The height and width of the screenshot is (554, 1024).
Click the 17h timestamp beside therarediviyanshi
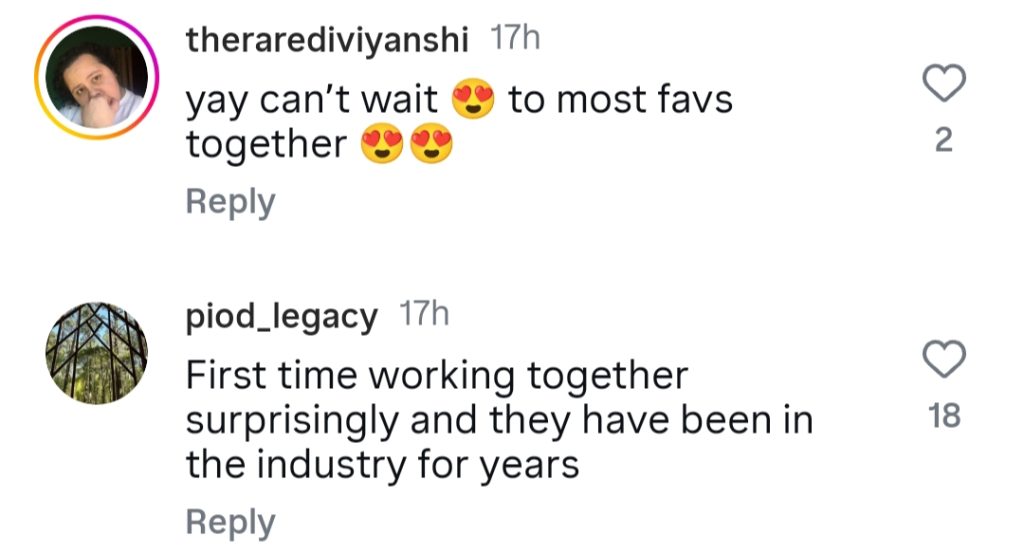pyautogui.click(x=516, y=39)
